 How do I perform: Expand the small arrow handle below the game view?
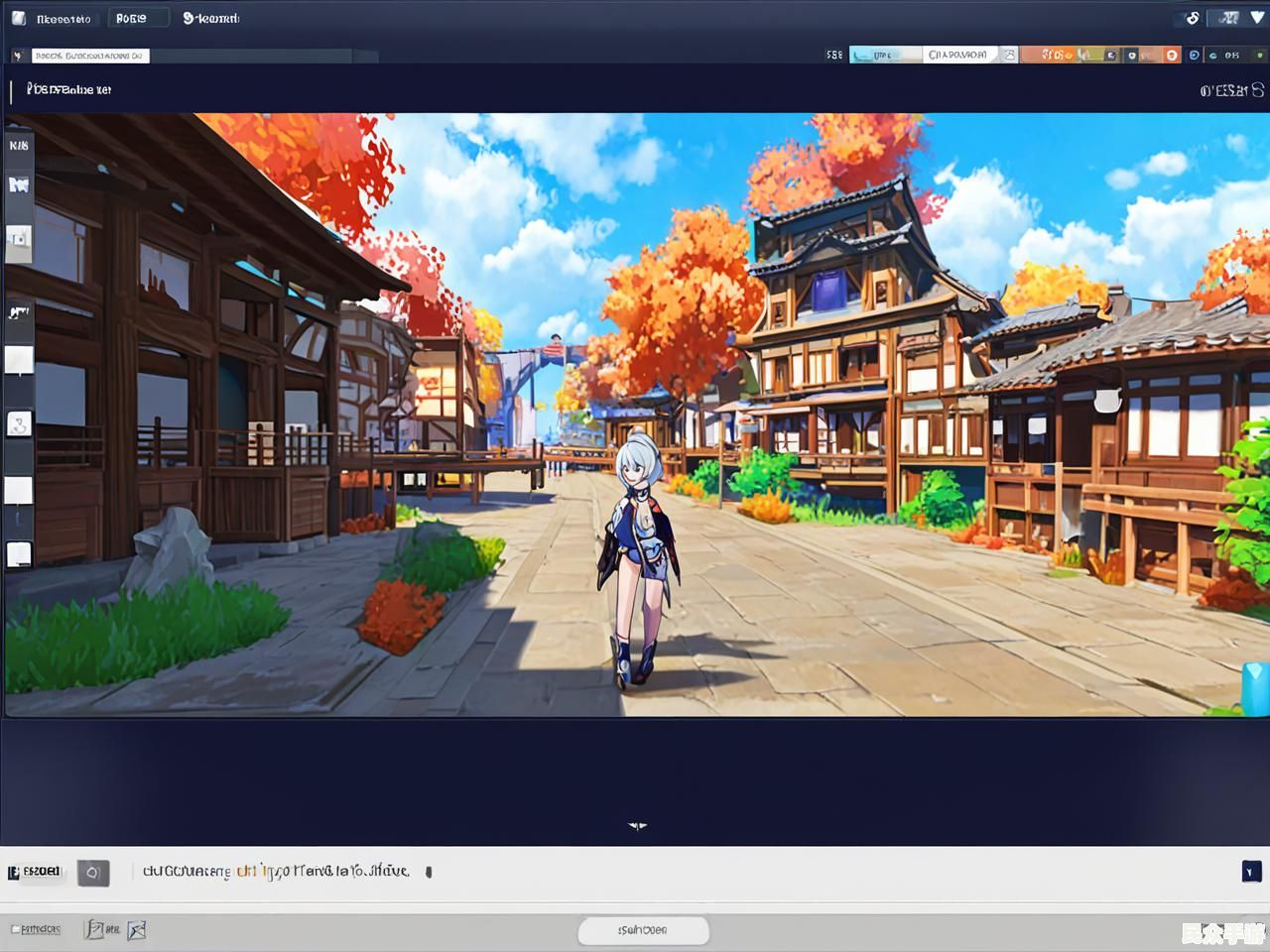[637, 825]
